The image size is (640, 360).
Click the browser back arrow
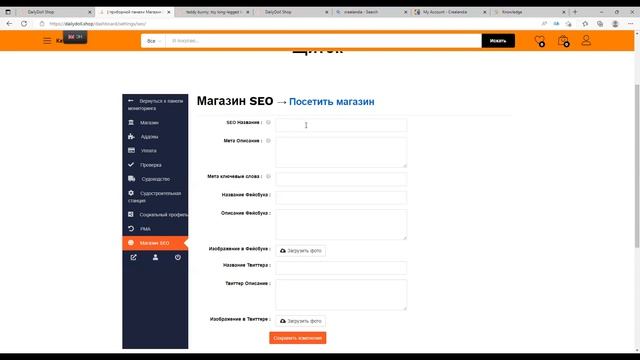(9, 24)
